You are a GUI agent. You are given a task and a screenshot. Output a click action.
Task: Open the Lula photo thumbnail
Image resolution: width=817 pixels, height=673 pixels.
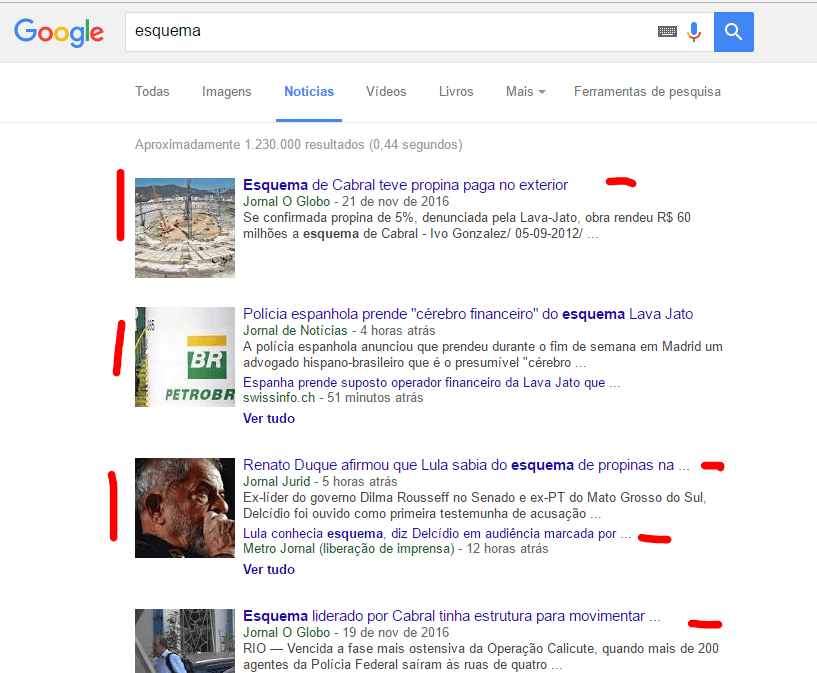pos(185,508)
